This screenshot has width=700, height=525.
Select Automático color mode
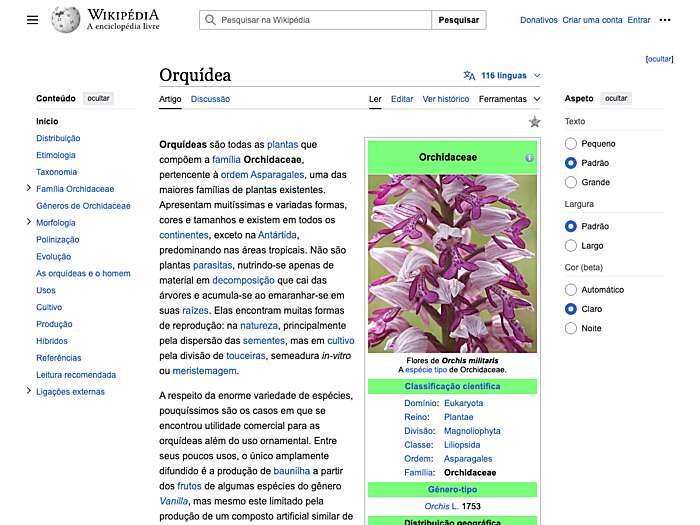click(x=571, y=290)
